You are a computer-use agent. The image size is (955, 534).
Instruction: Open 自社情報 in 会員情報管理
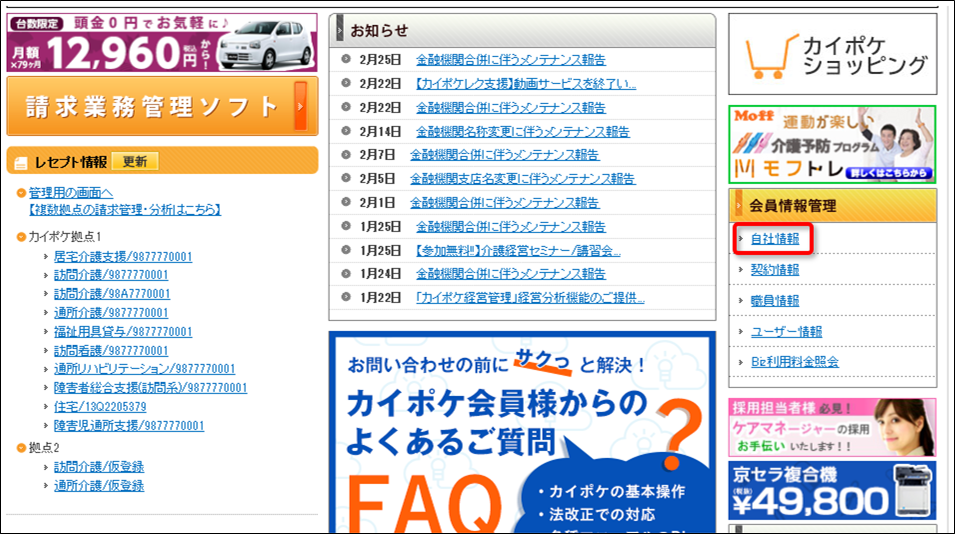[x=775, y=239]
